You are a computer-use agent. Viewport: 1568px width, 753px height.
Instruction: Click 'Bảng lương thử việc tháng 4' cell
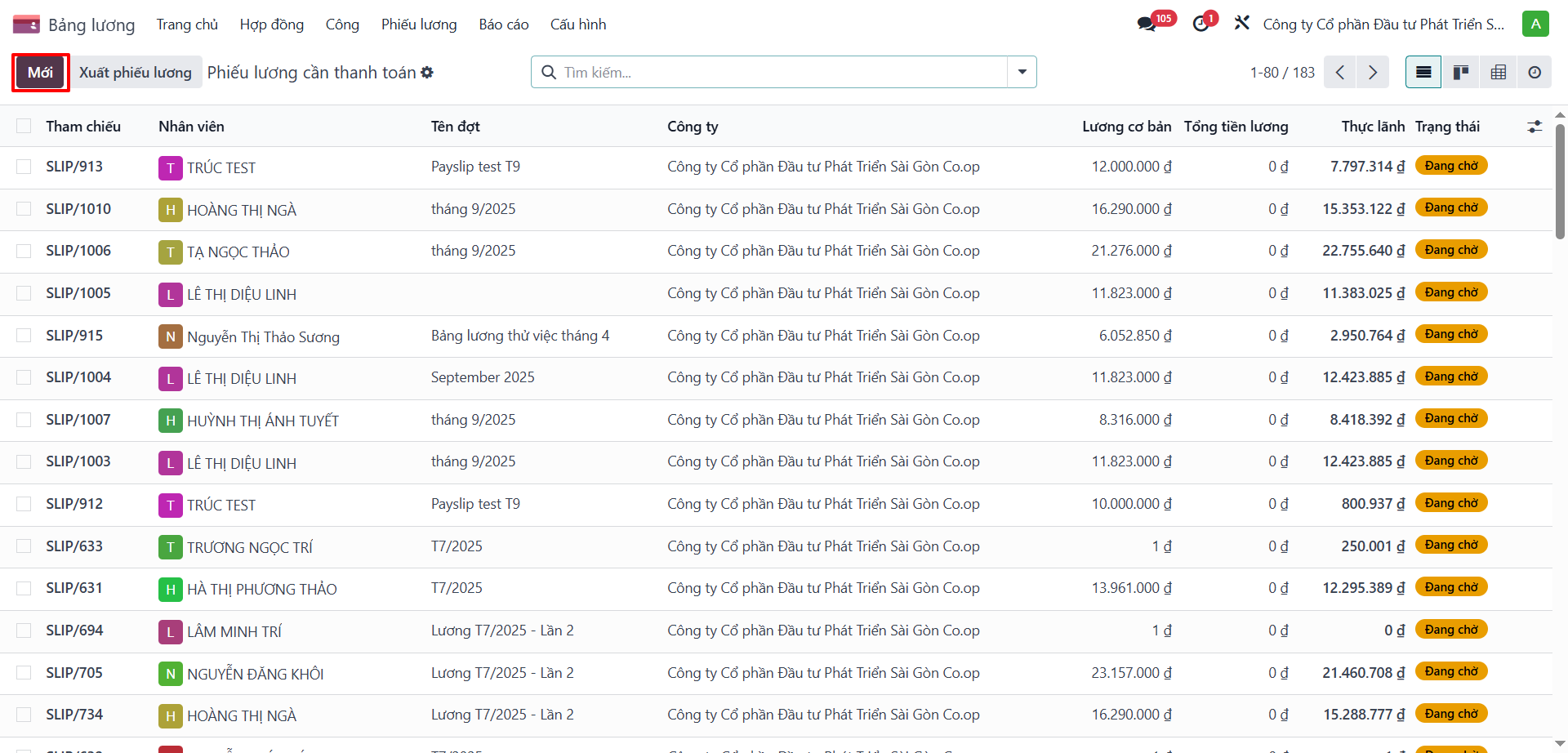520,336
